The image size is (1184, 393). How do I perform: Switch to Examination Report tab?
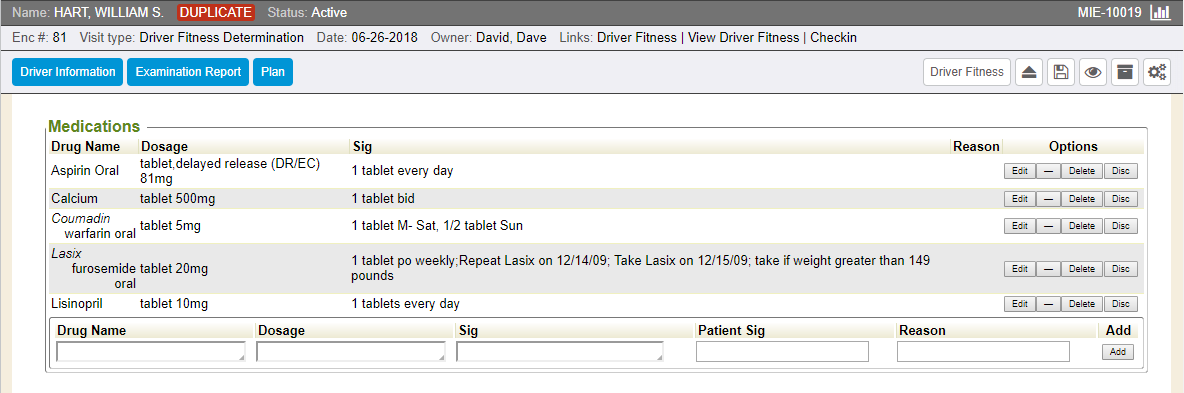188,72
